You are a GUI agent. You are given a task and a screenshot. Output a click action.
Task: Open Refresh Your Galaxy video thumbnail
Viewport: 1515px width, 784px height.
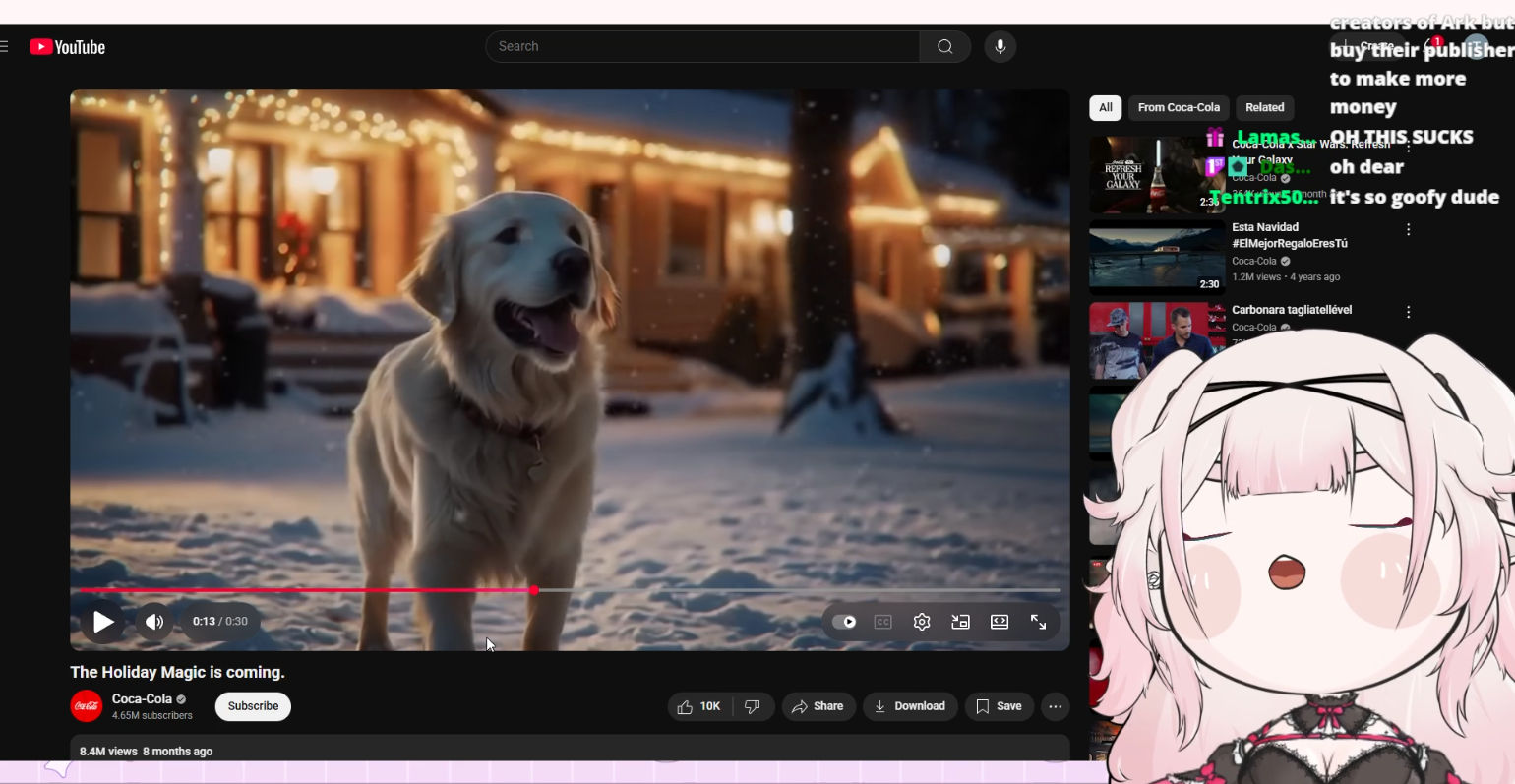click(x=1156, y=175)
